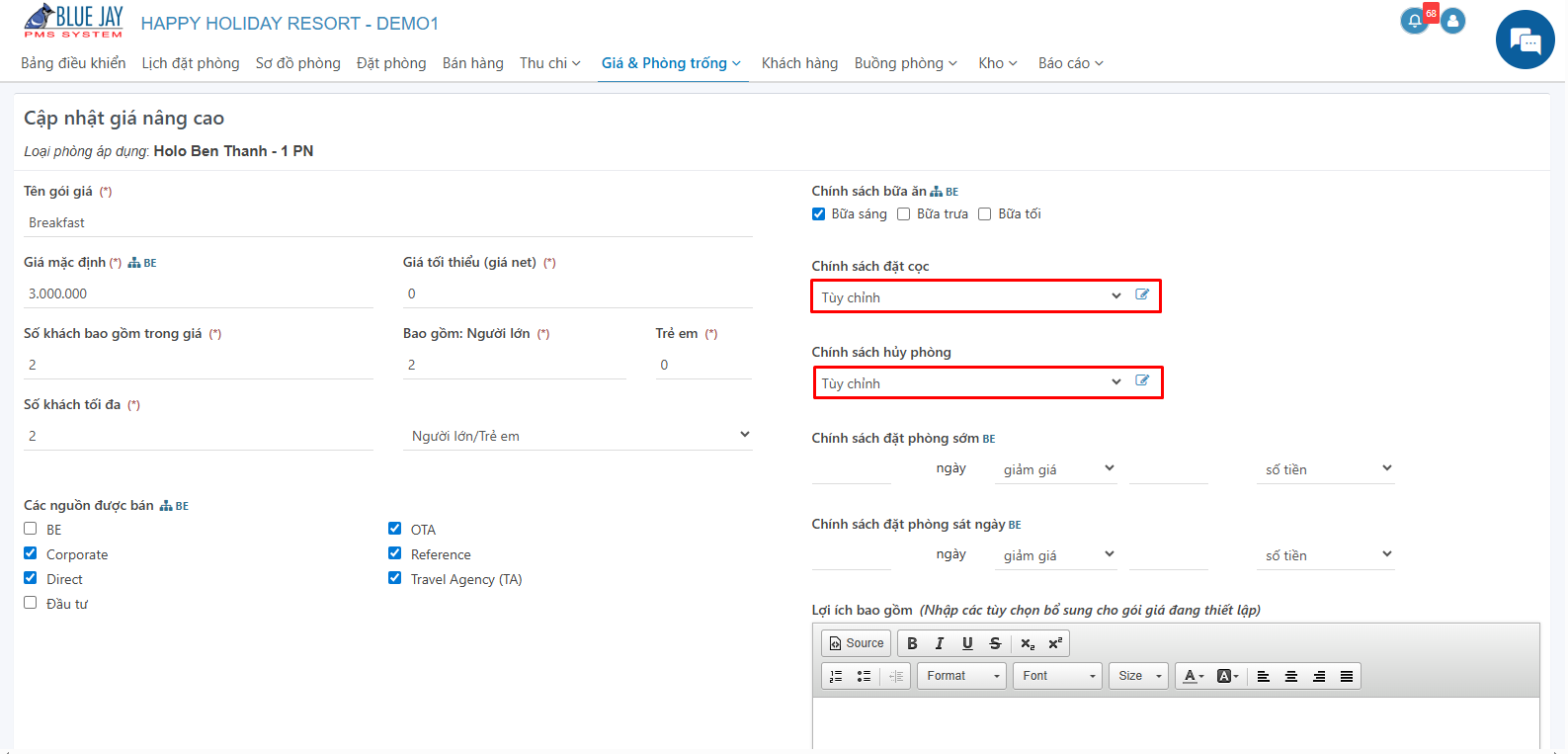
Task: Toggle the Reference source checkbox
Action: [394, 553]
